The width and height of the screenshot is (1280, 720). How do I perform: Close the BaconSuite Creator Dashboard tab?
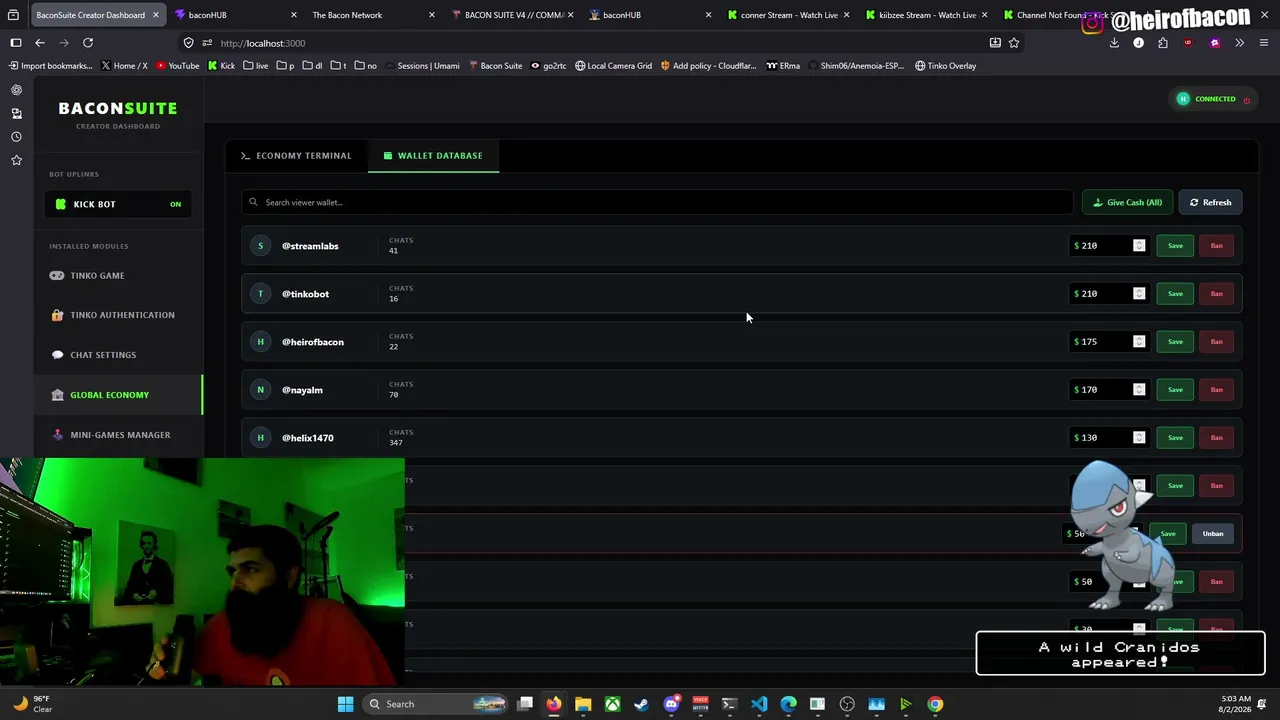point(155,15)
